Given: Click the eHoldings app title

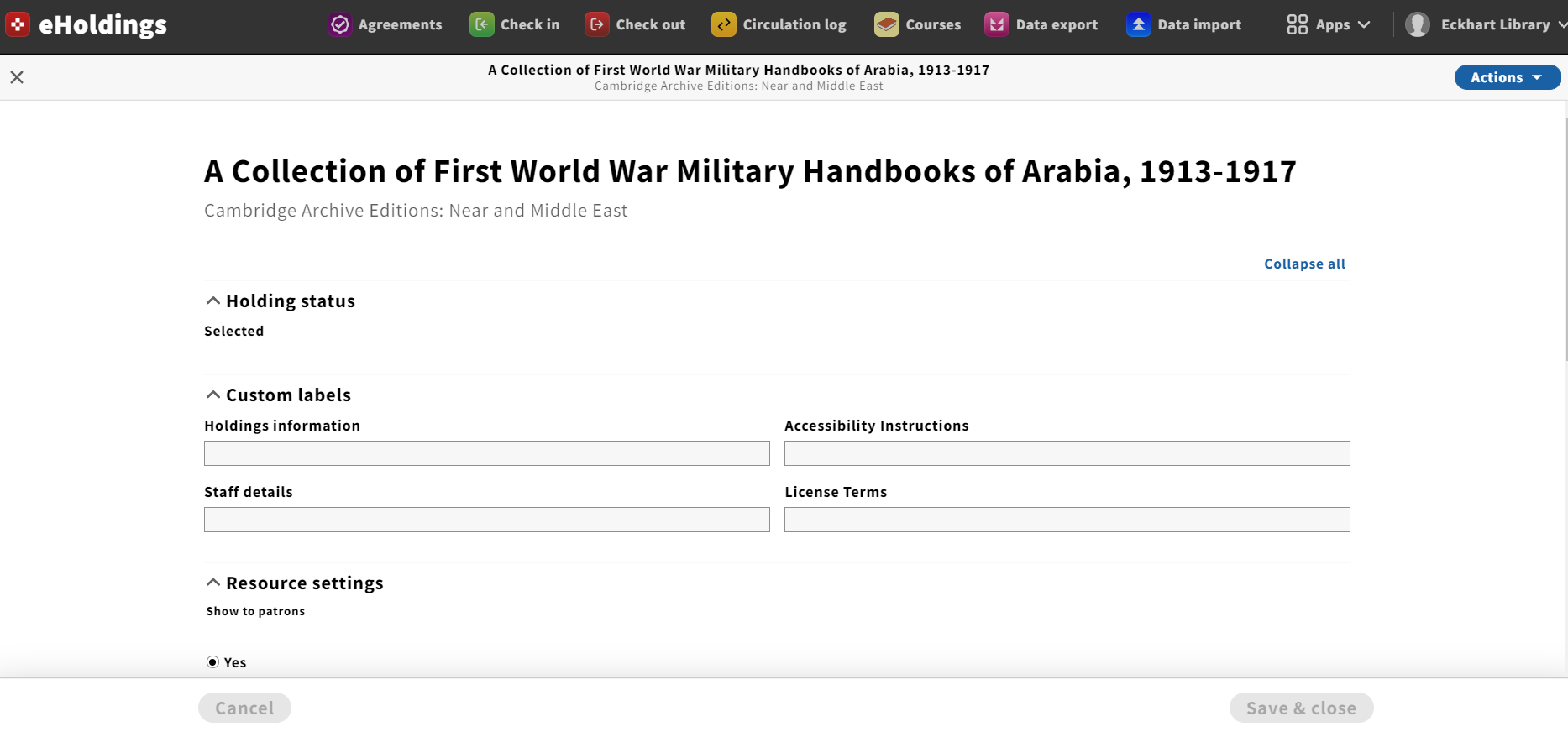Looking at the screenshot, I should coord(102,24).
